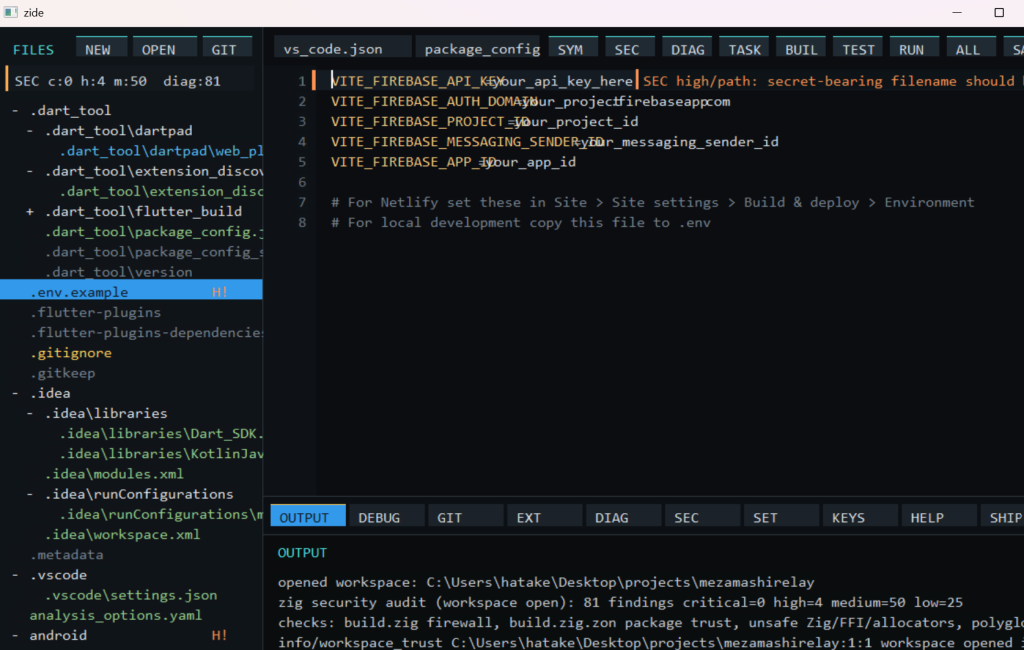
Task: Click the VITE_FIREBASE_PROJECT_ID line in editor
Action: (485, 122)
